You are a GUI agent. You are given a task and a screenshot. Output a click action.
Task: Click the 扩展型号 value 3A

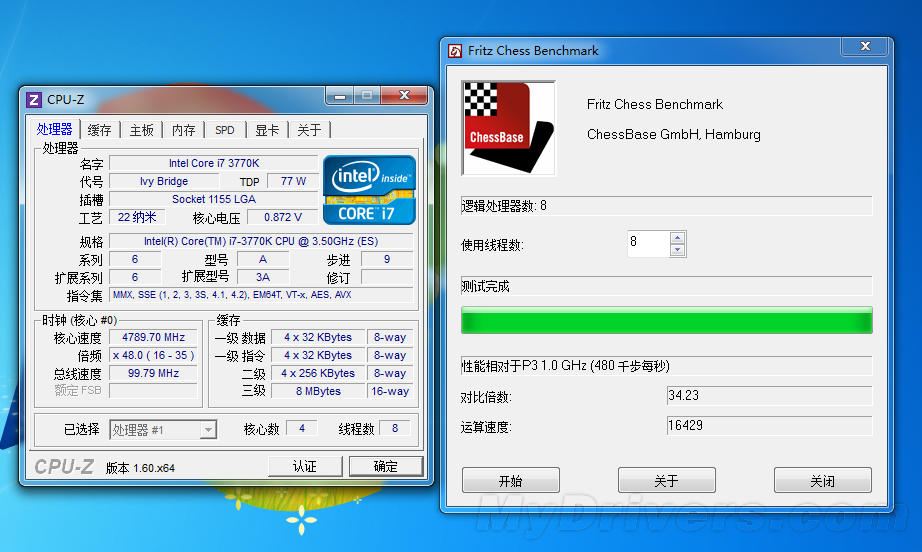click(263, 277)
